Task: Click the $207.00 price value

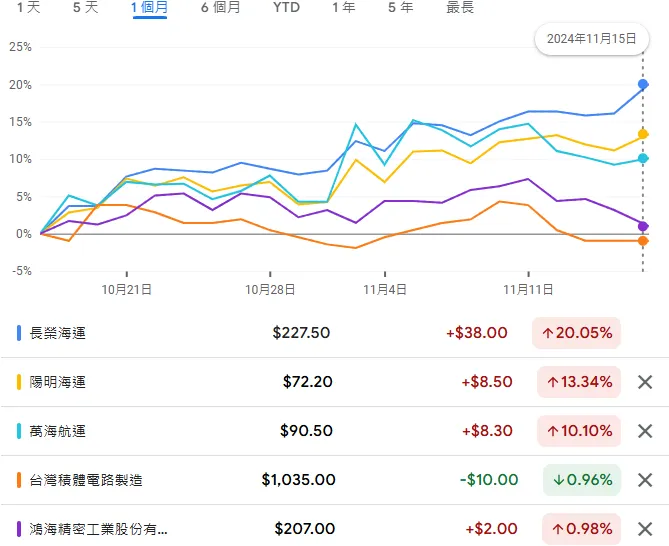Action: click(305, 529)
